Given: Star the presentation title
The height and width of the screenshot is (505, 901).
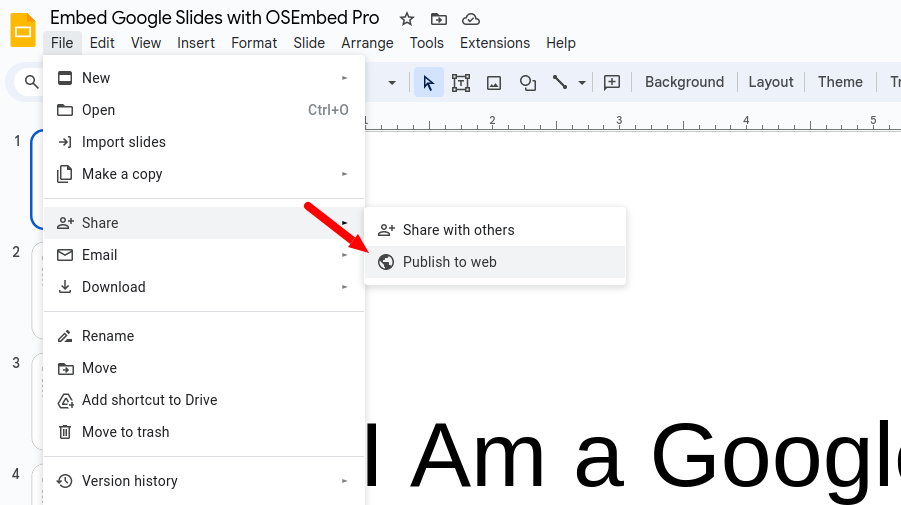Looking at the screenshot, I should [x=407, y=19].
